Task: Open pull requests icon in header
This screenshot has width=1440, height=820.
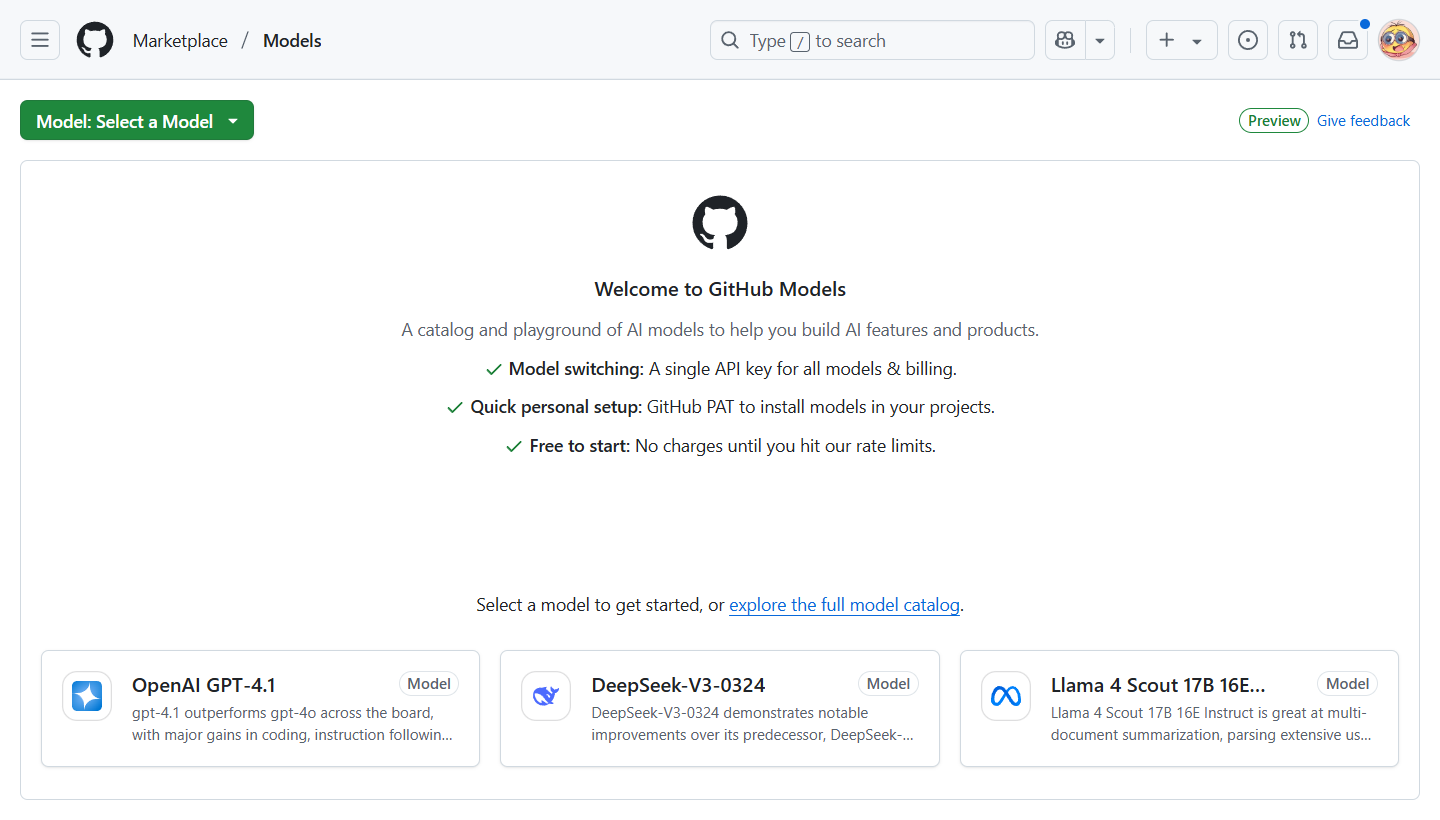Action: (1298, 40)
